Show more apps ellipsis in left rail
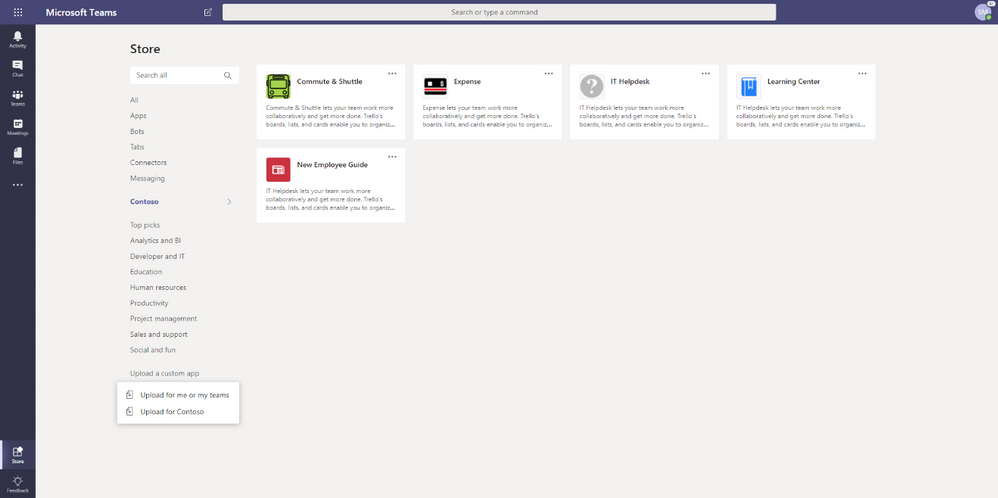This screenshot has width=998, height=498. tap(18, 185)
